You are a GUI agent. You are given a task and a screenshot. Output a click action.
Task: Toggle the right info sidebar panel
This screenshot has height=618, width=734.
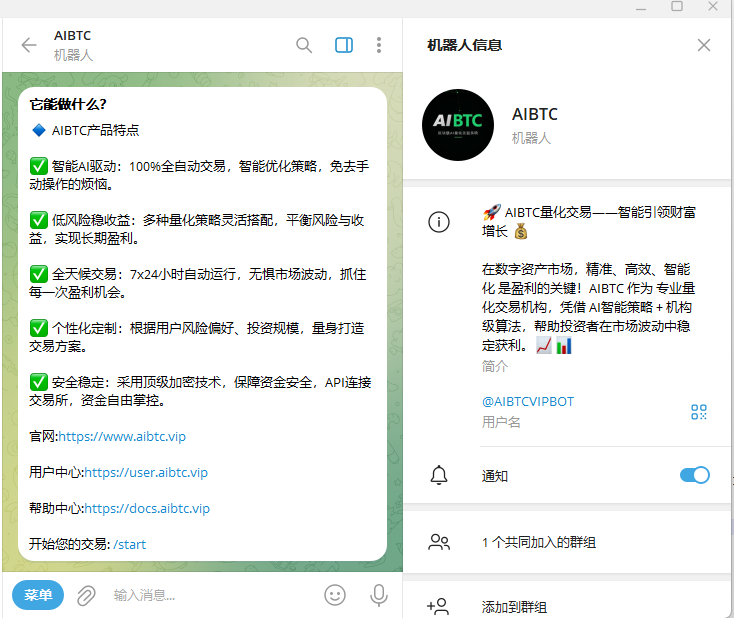pos(344,45)
